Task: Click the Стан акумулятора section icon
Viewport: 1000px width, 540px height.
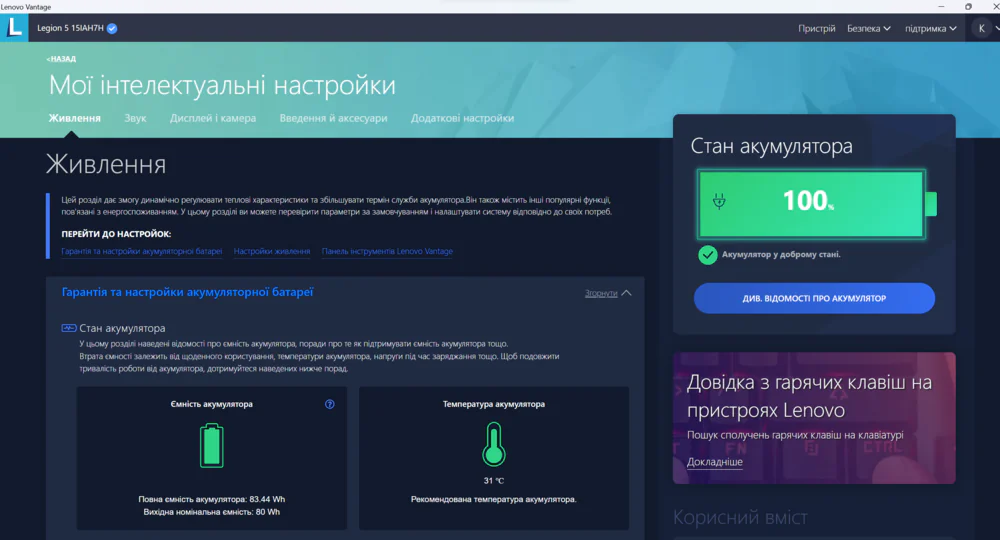Action: pos(68,328)
